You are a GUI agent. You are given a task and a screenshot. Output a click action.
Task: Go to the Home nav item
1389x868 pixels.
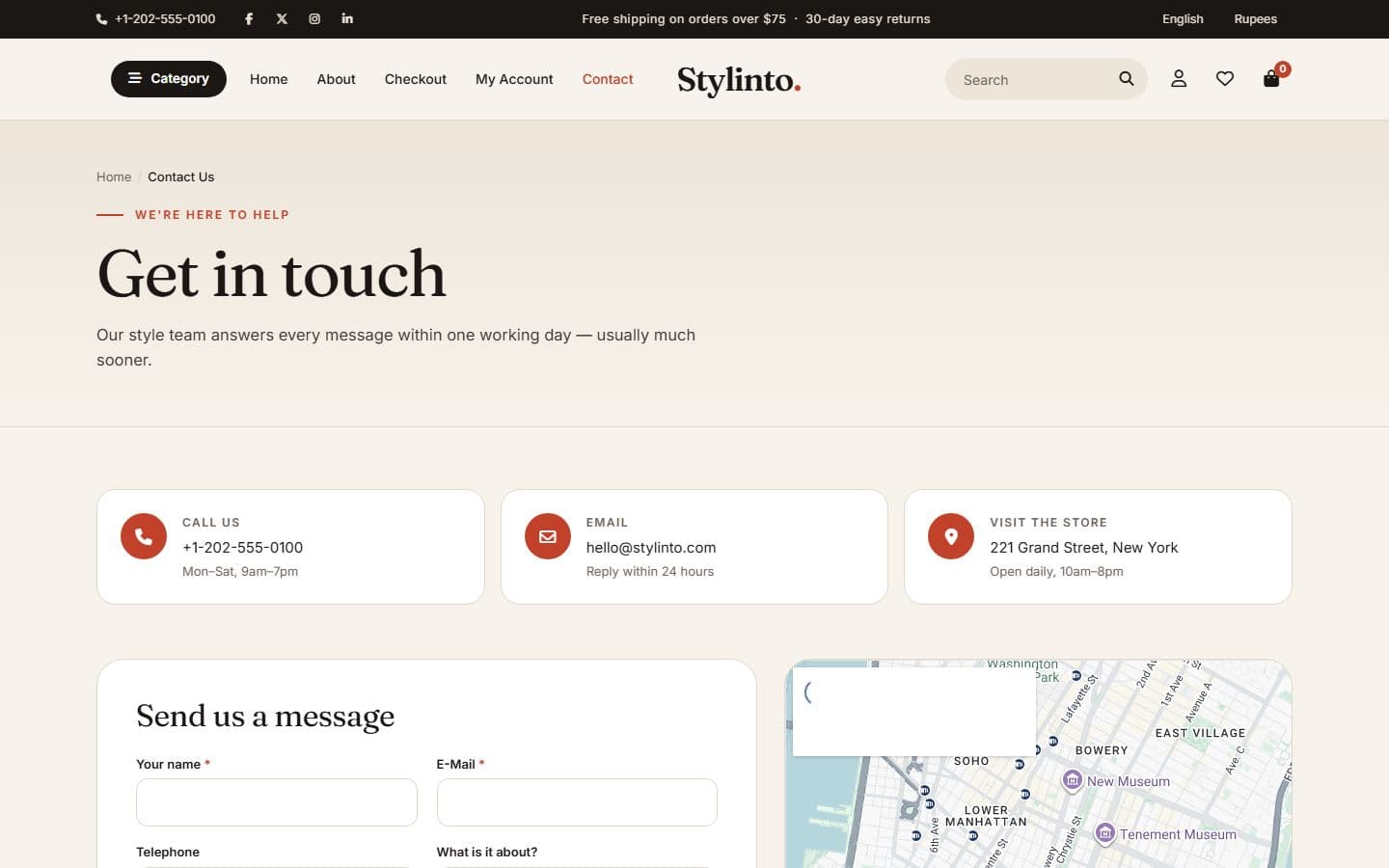[269, 79]
